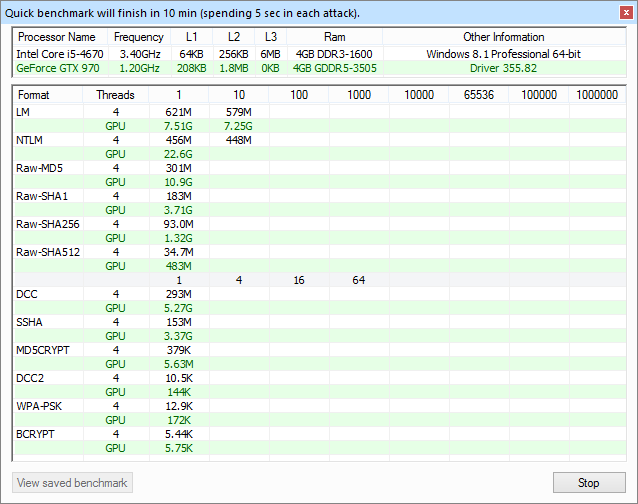Click the Driver 355.82 cell
This screenshot has width=638, height=504.
pyautogui.click(x=504, y=68)
